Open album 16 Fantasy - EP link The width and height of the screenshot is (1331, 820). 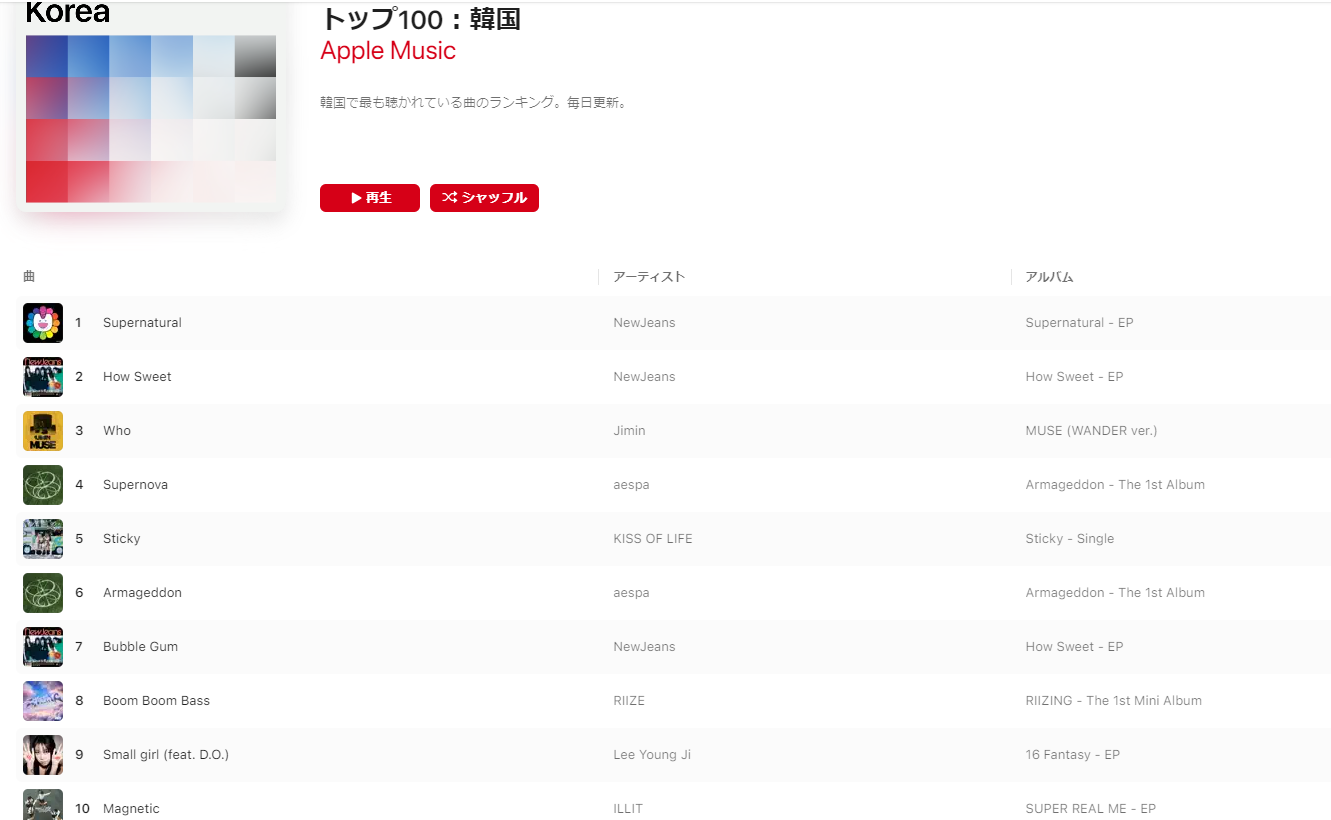pos(1072,755)
